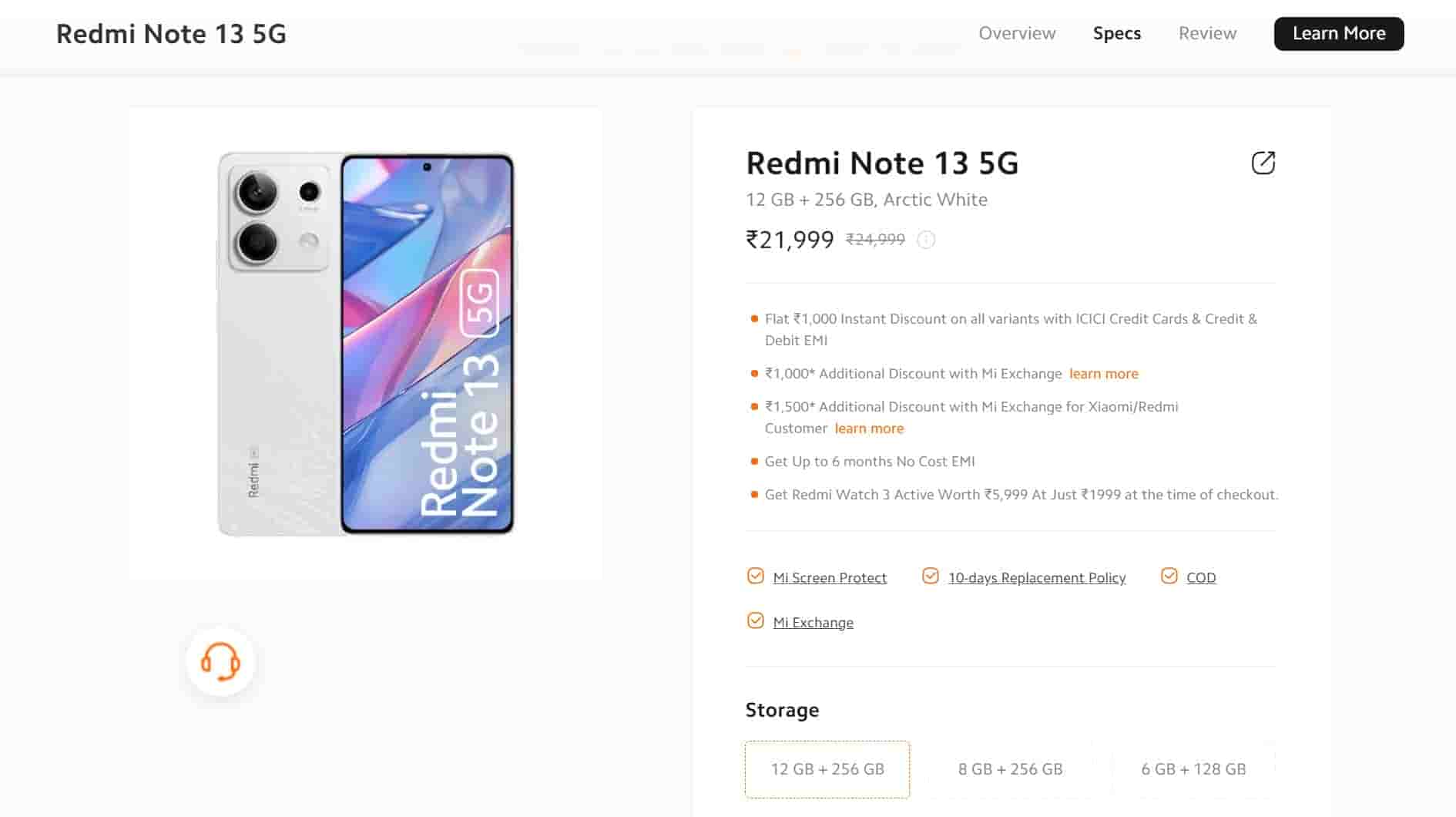Open learn more for Mi Exchange discount

pyautogui.click(x=1103, y=373)
